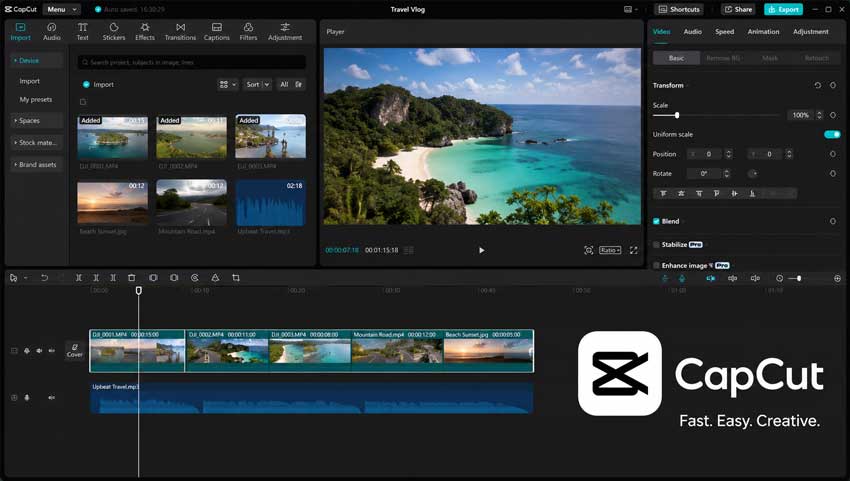Toggle the Uniform scale switch
Viewport: 850px width, 481px height.
click(x=832, y=134)
